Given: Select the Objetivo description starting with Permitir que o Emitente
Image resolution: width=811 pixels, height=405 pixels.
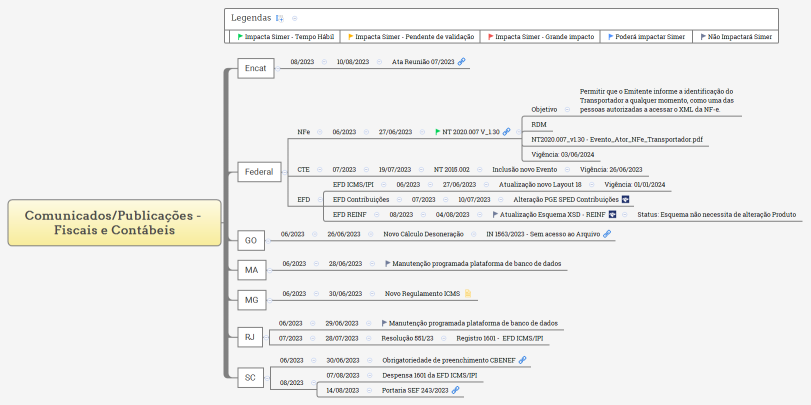Looking at the screenshot, I should [657, 100].
